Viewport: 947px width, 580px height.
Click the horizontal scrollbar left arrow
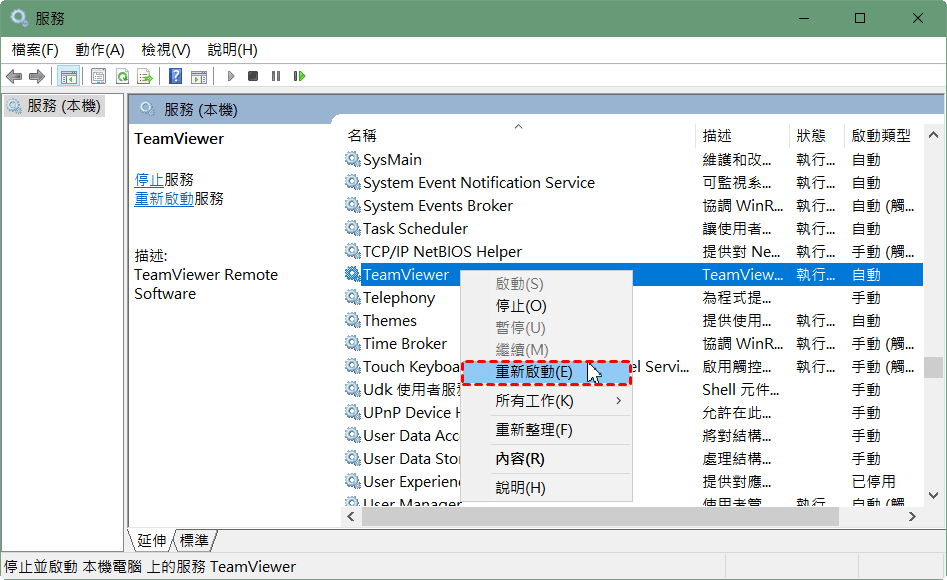coord(351,517)
